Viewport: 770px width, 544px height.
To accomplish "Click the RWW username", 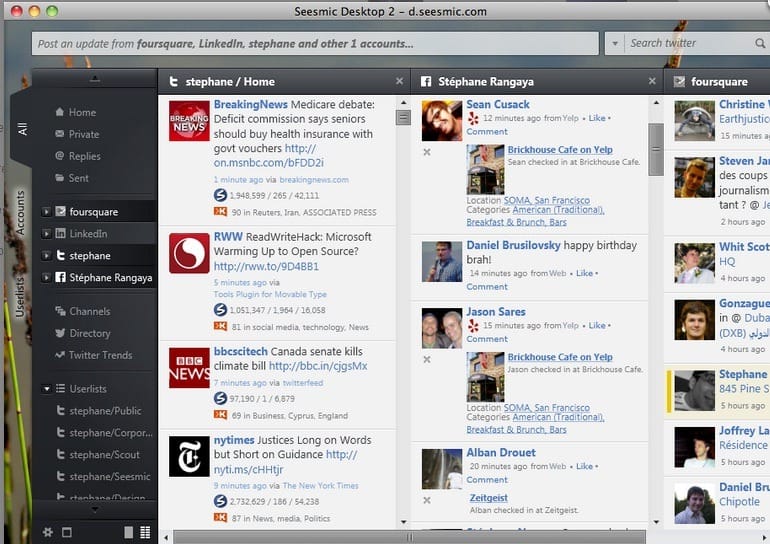I will 228,237.
